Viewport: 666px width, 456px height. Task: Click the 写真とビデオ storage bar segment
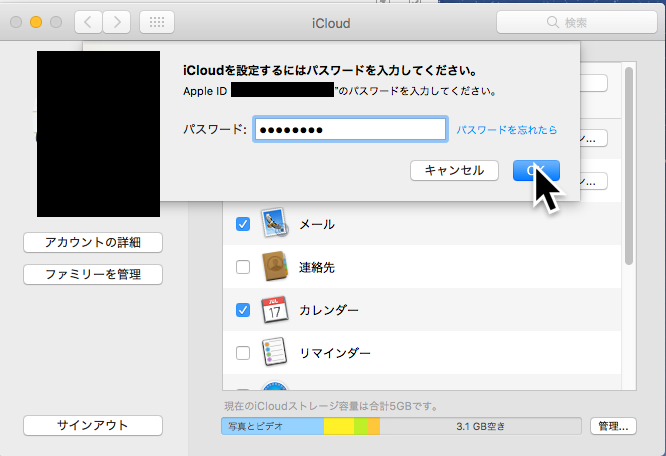(x=272, y=427)
